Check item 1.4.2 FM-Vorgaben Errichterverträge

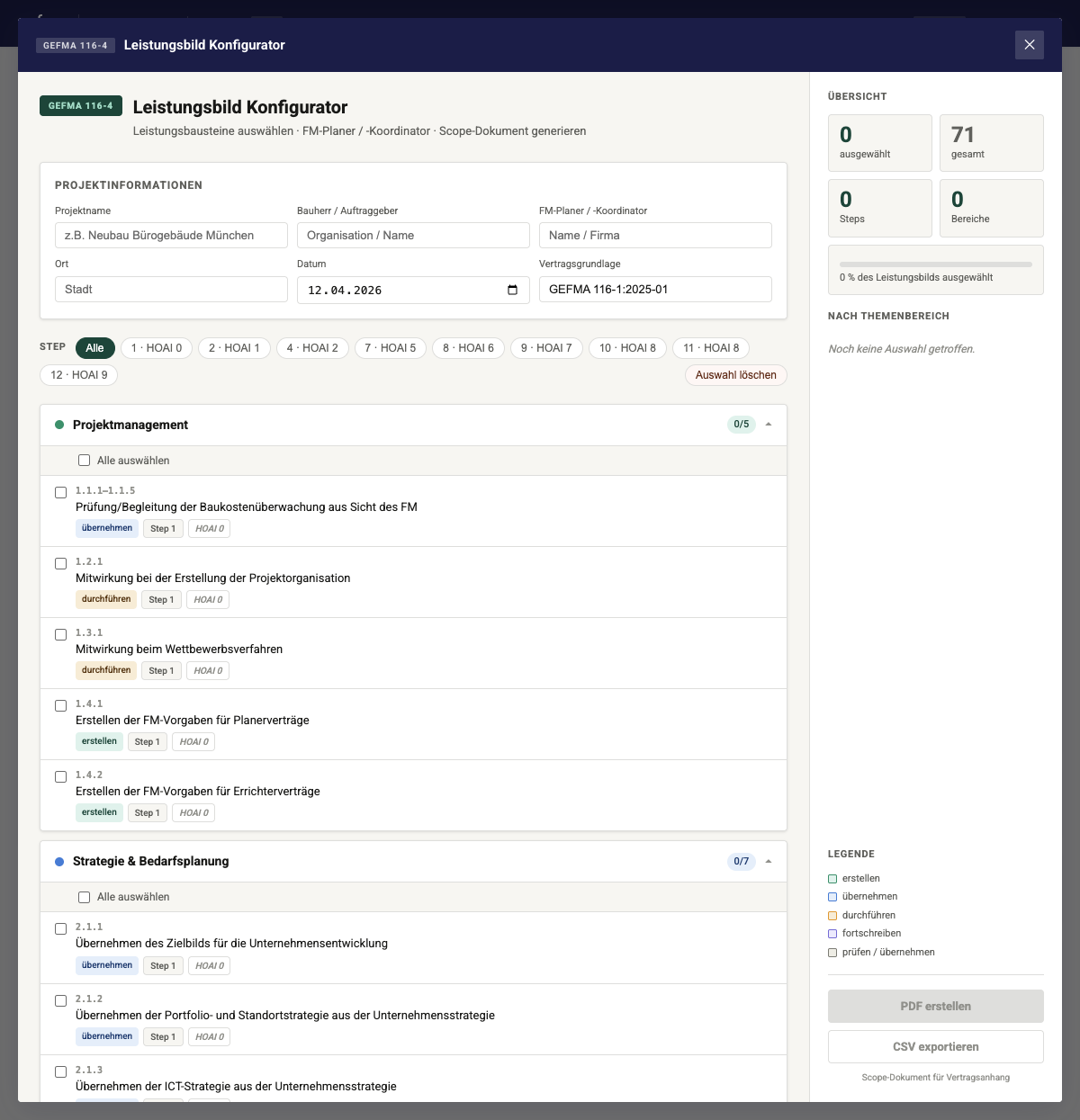click(61, 777)
